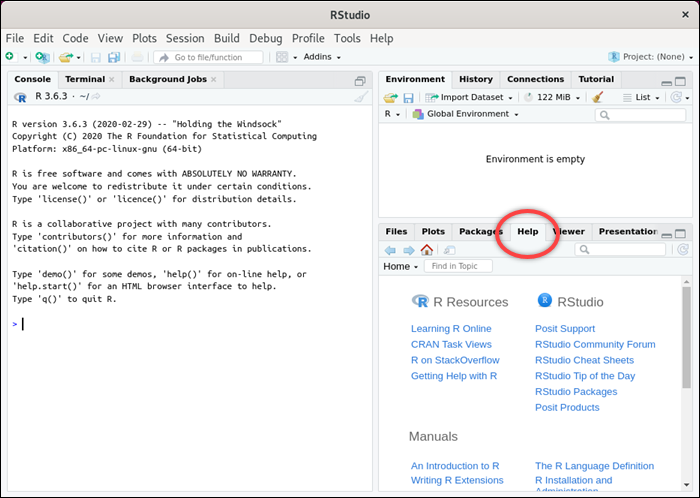The width and height of the screenshot is (700, 498).
Task: Maximize the Environment pane
Action: 680,82
